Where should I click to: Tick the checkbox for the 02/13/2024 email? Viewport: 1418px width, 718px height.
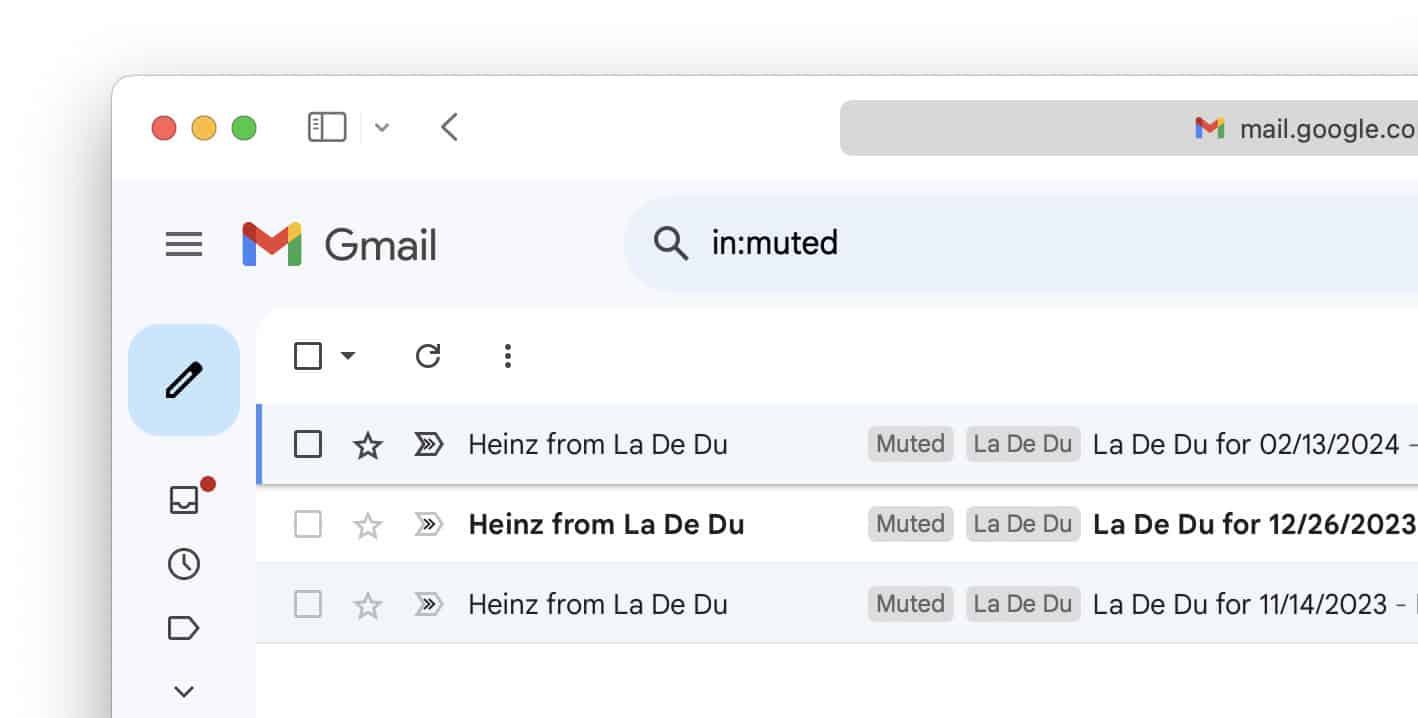(x=308, y=444)
